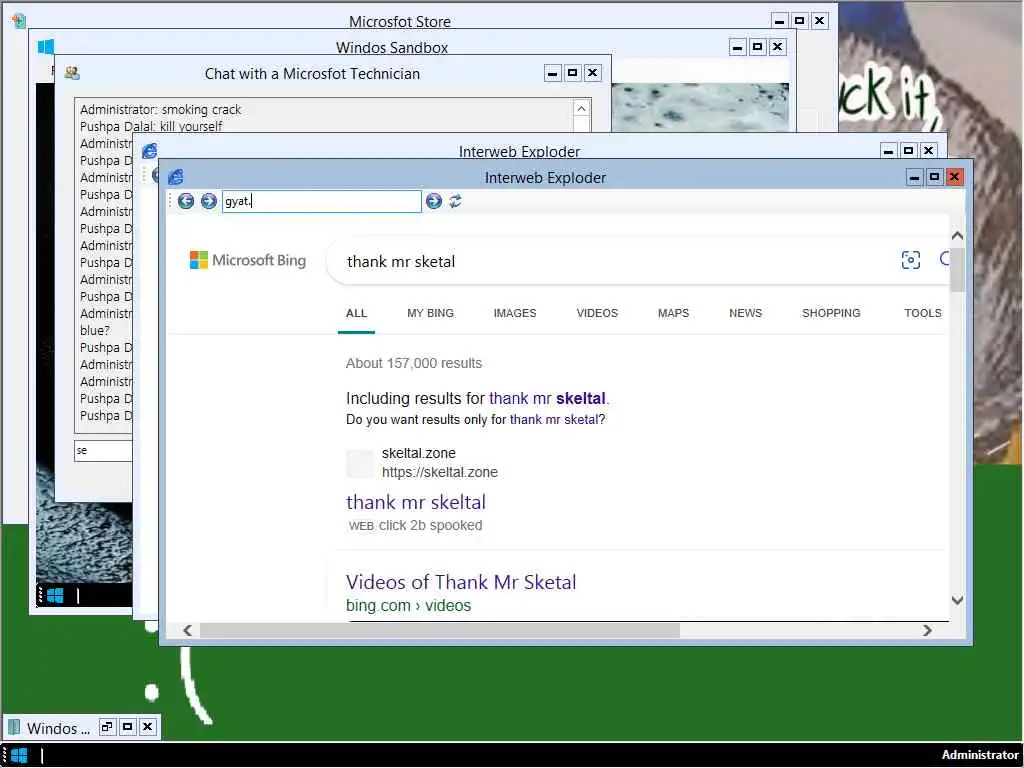Open the TOOLS option in Bing
This screenshot has width=1024, height=768.
click(922, 313)
